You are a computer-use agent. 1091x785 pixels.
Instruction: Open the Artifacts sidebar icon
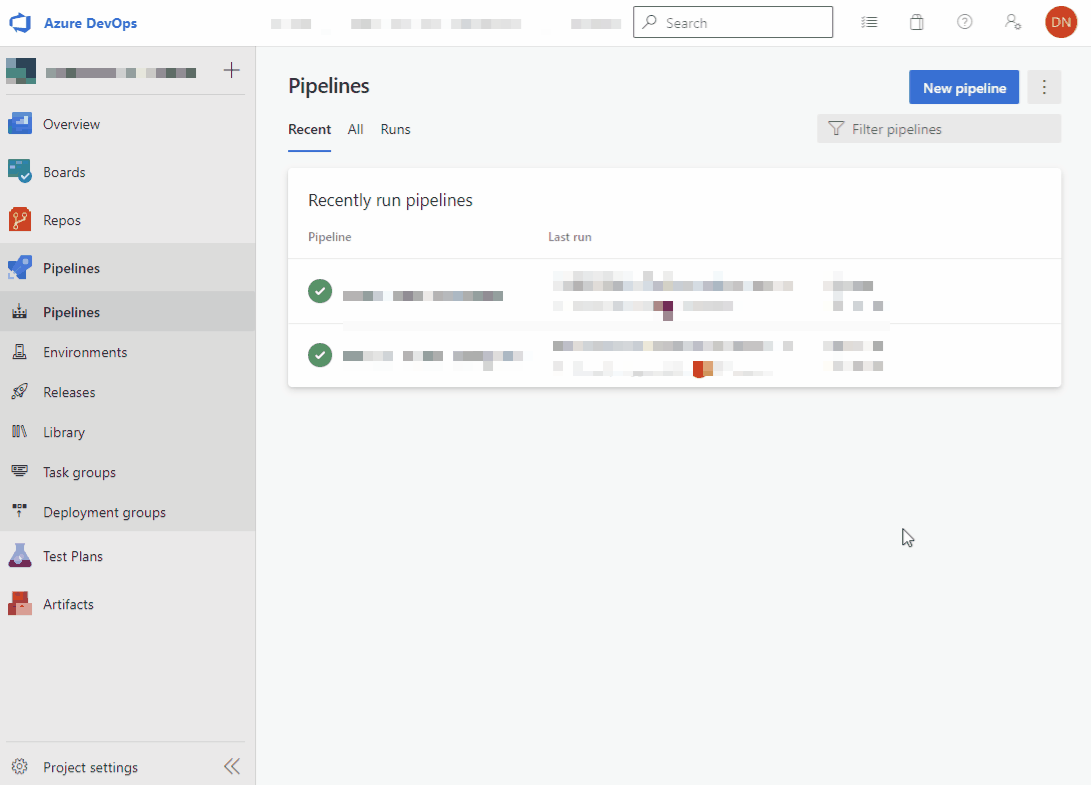(20, 604)
